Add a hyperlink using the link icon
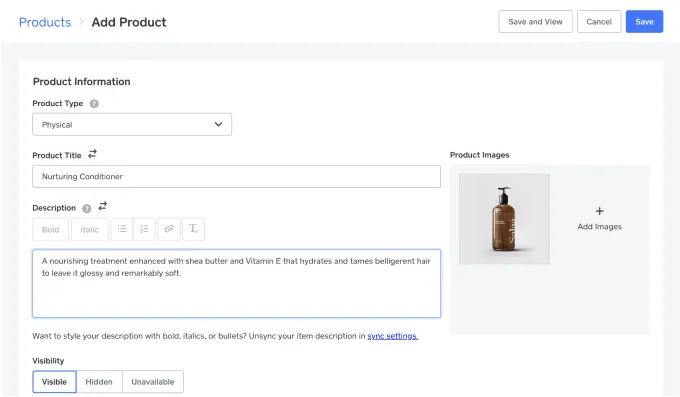Image resolution: width=680 pixels, height=397 pixels. tap(169, 229)
